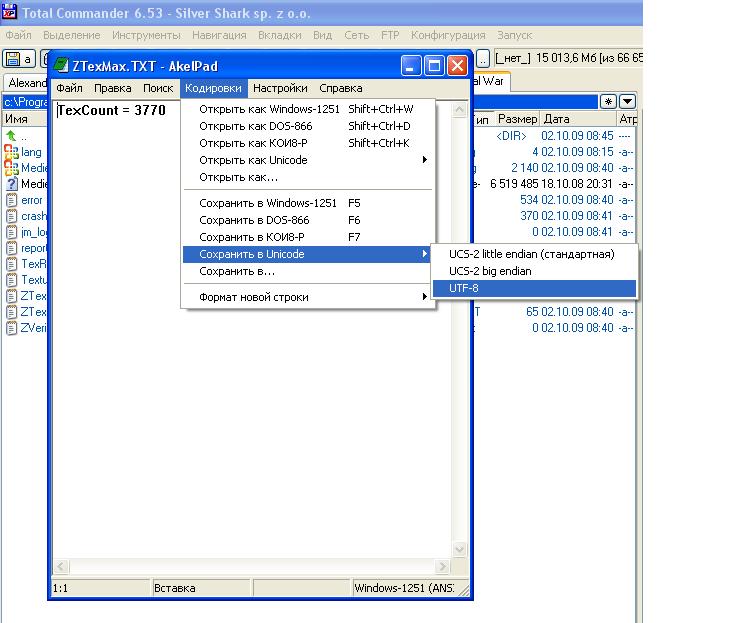This screenshot has width=750, height=623.
Task: Click the parent directory up-arrow icon
Action: click(x=11, y=136)
